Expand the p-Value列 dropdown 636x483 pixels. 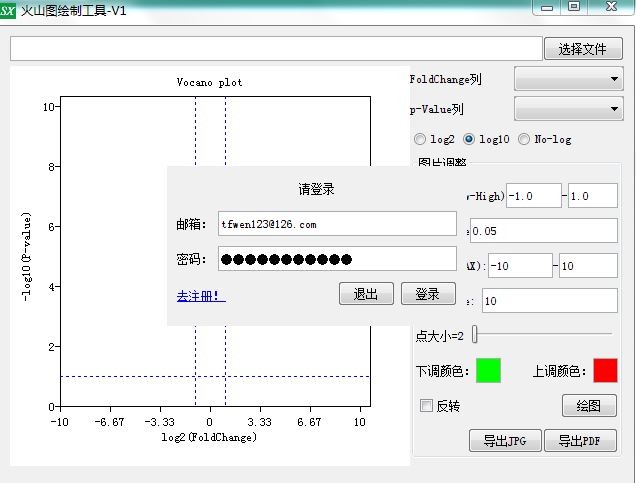click(x=568, y=108)
